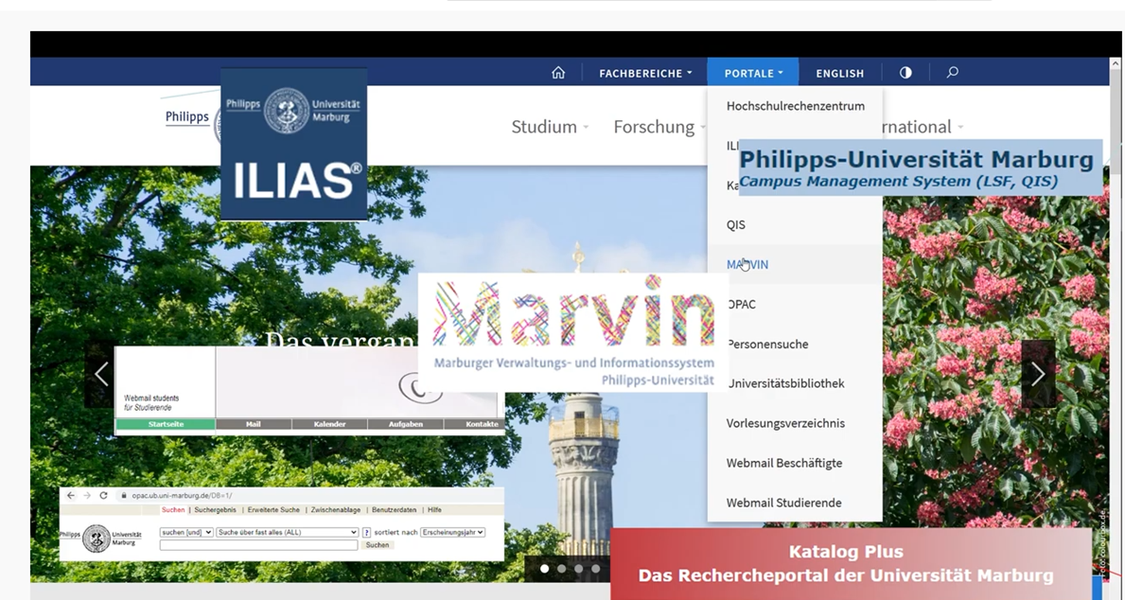1125x600 pixels.
Task: Click the university seal in OPAC panel
Action: click(x=96, y=538)
